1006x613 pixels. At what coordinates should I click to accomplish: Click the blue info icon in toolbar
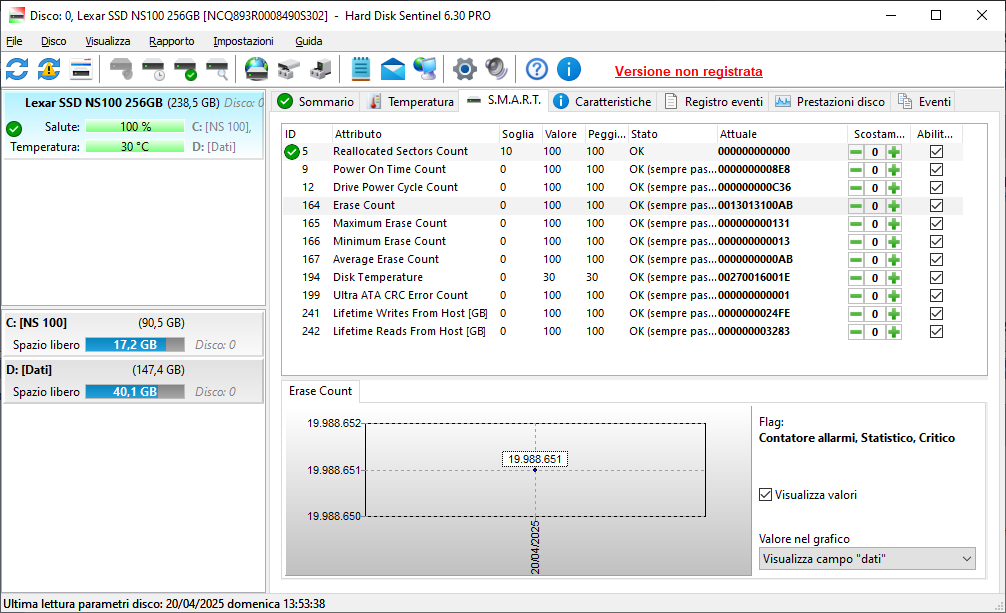coord(568,69)
